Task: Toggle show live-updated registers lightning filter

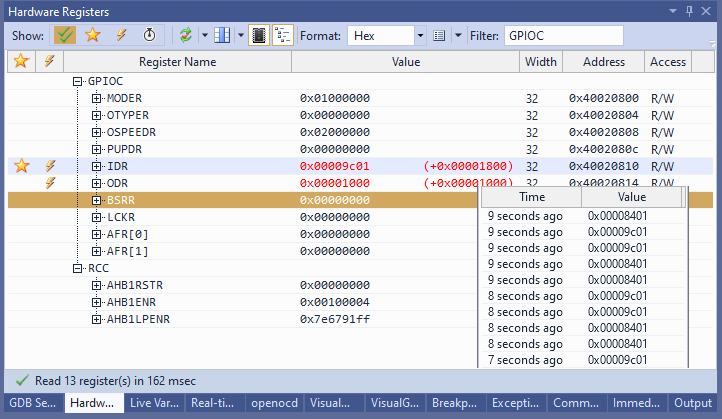Action: coord(121,35)
